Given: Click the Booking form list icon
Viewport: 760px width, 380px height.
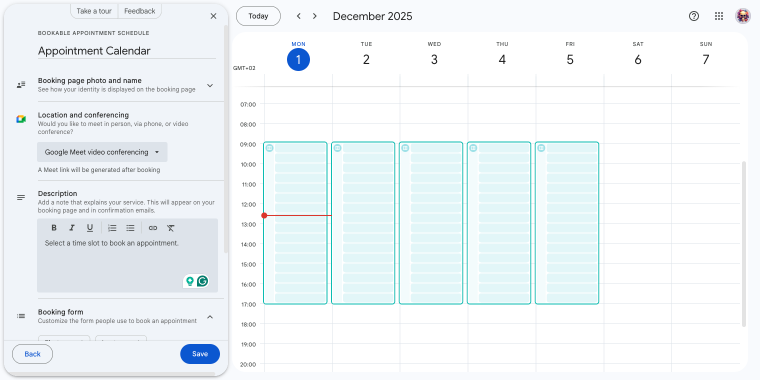Looking at the screenshot, I should tap(21, 316).
